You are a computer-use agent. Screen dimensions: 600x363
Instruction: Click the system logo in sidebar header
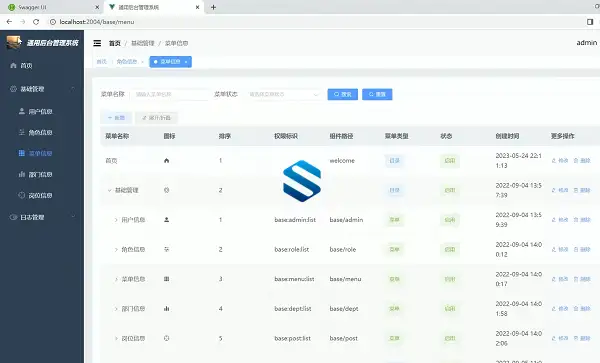[14, 42]
